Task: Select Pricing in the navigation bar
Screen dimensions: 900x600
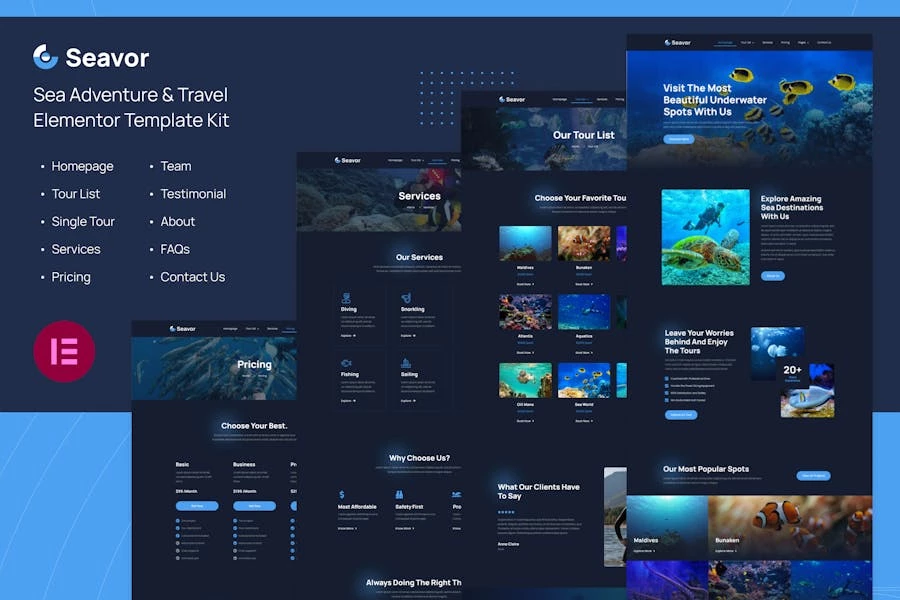Action: (786, 42)
